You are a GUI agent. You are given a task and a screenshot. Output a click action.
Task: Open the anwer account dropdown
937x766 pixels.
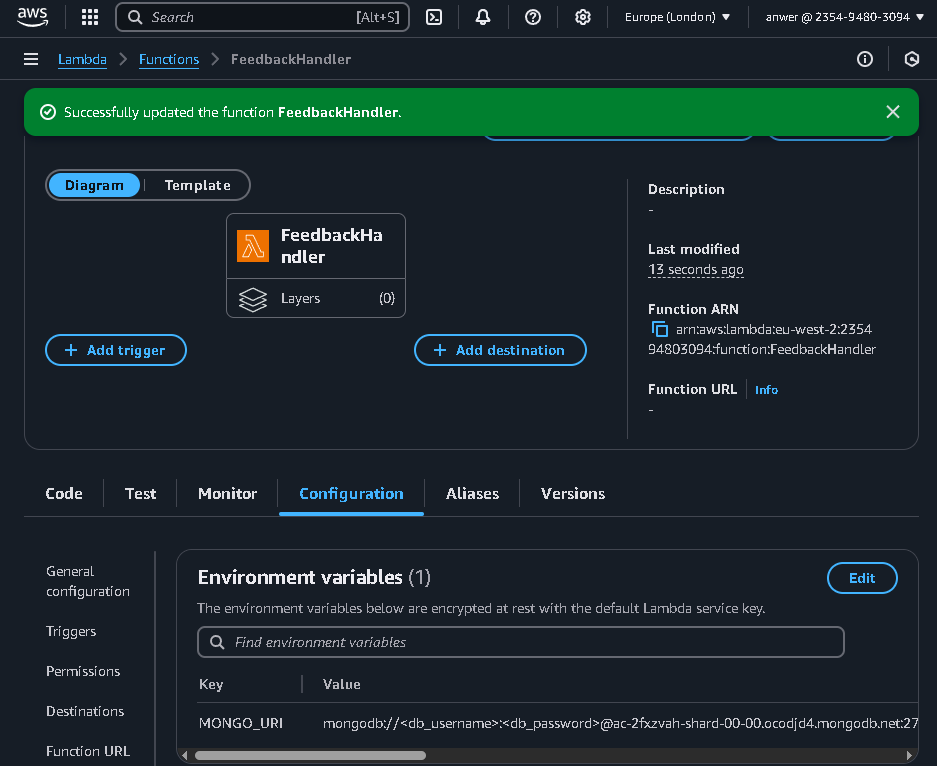click(x=844, y=17)
